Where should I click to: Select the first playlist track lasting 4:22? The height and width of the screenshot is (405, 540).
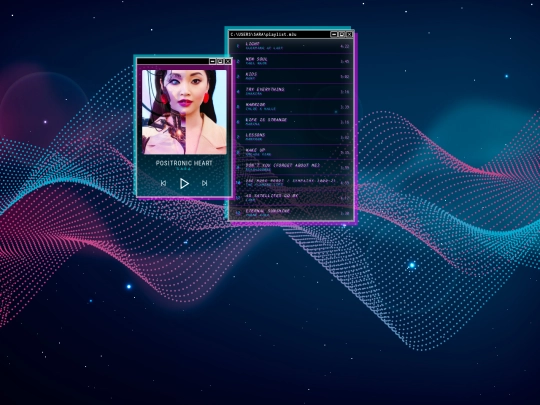(292, 46)
